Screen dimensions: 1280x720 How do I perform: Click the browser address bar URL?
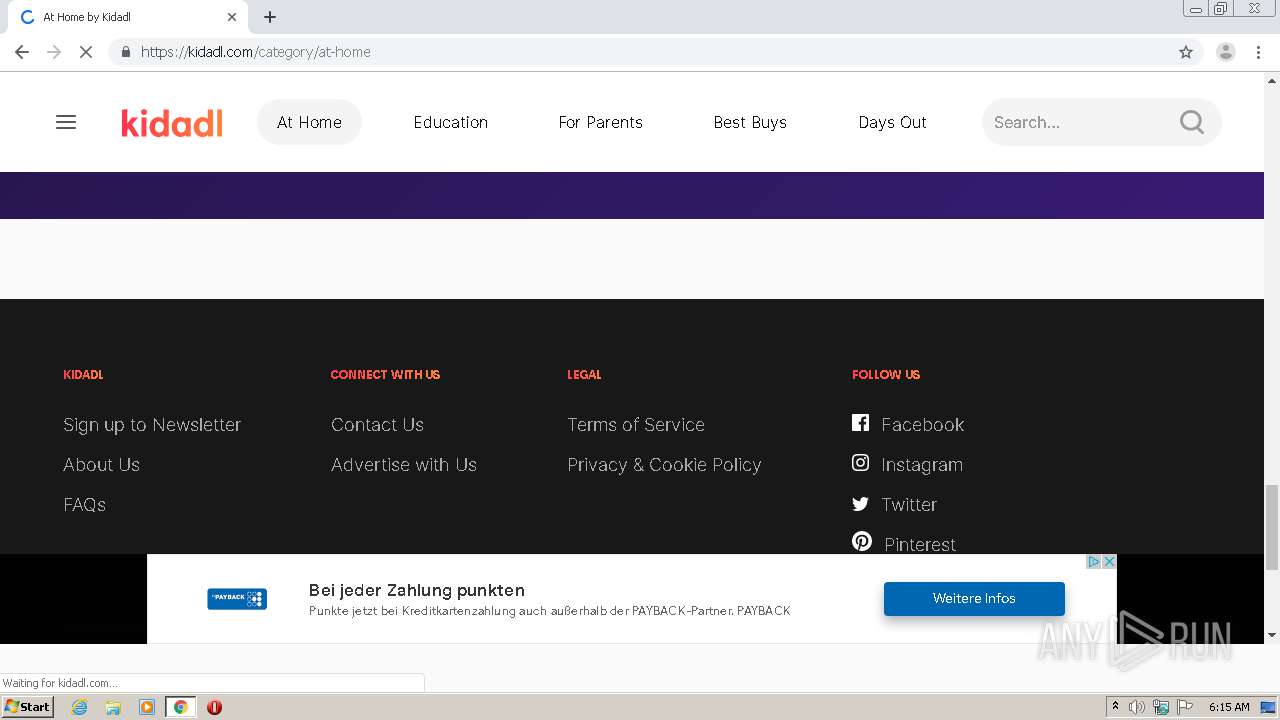255,52
